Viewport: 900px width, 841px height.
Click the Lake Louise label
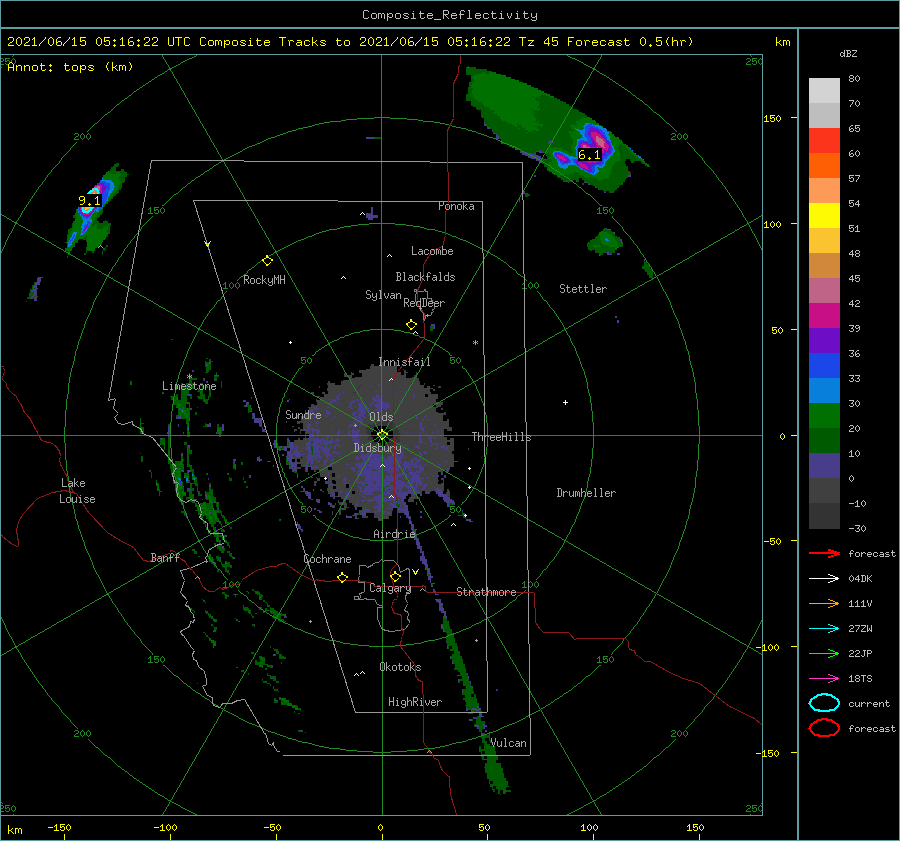click(x=77, y=491)
